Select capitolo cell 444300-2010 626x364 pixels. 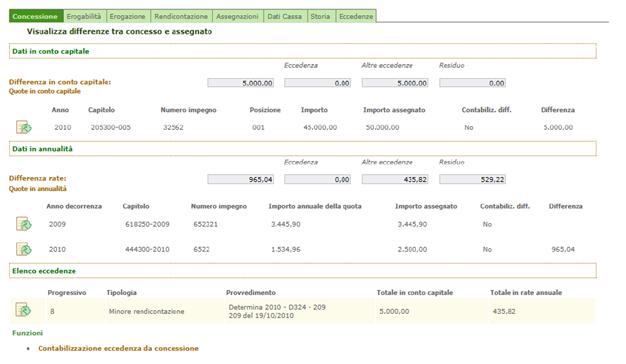coord(147,249)
